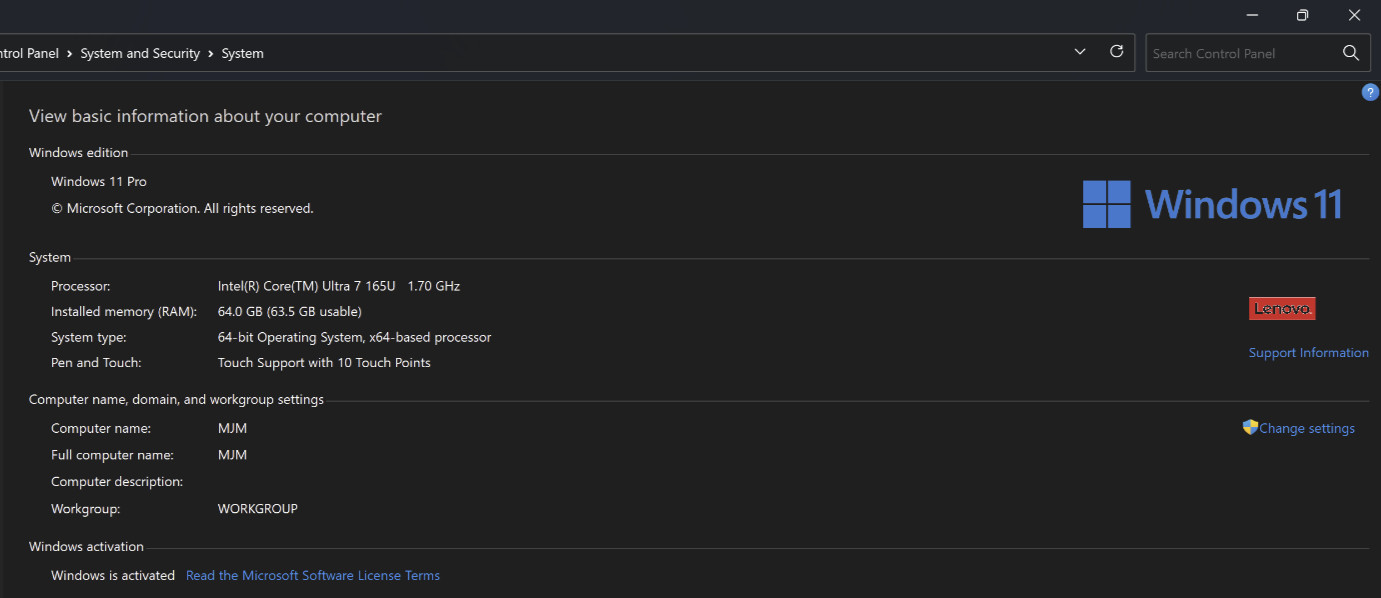The image size is (1381, 598).
Task: Click the search magnifier icon
Action: click(x=1350, y=53)
